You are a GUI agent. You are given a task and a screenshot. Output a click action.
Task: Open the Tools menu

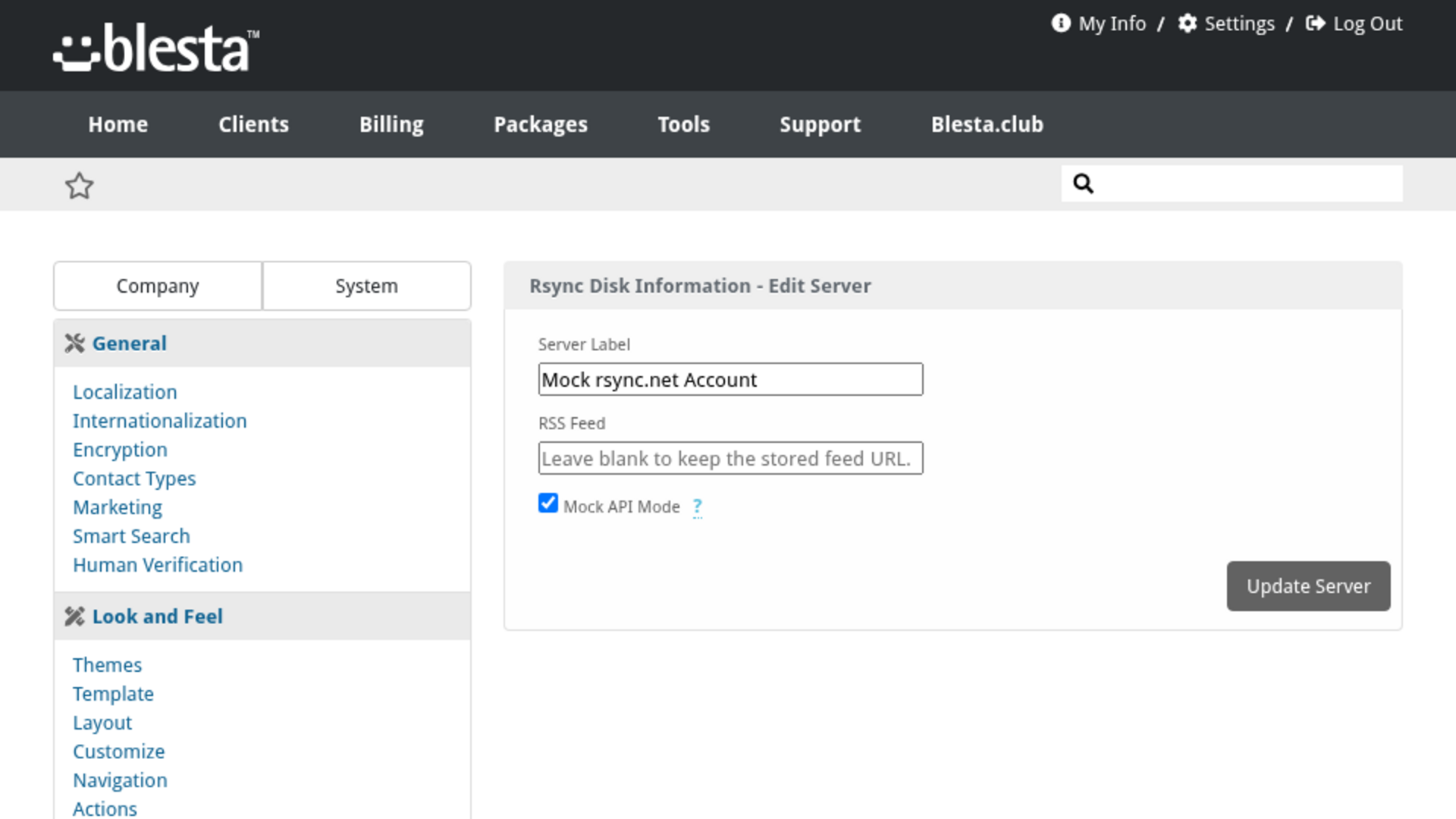[x=683, y=124]
